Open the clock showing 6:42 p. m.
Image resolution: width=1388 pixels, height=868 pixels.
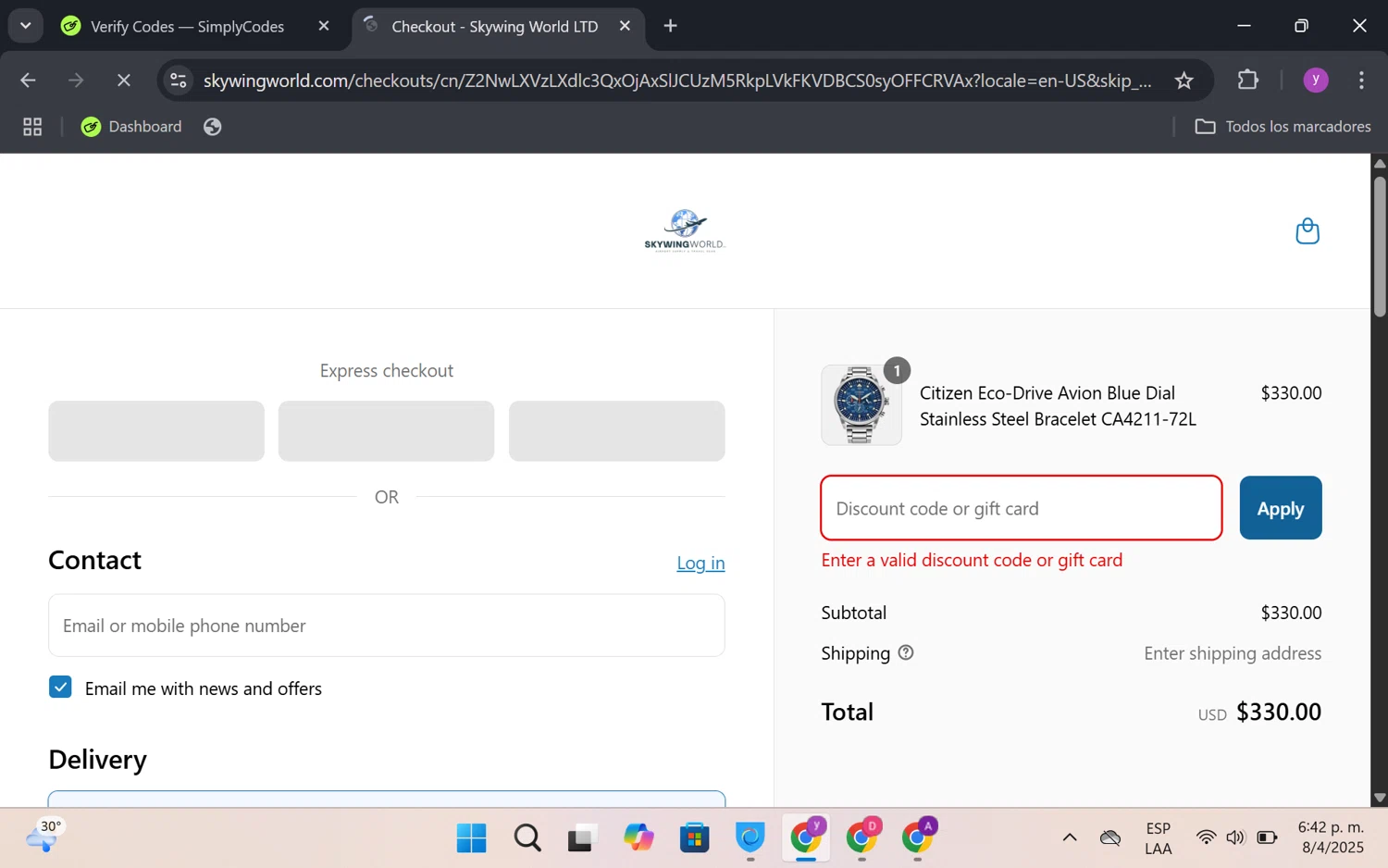click(x=1332, y=837)
